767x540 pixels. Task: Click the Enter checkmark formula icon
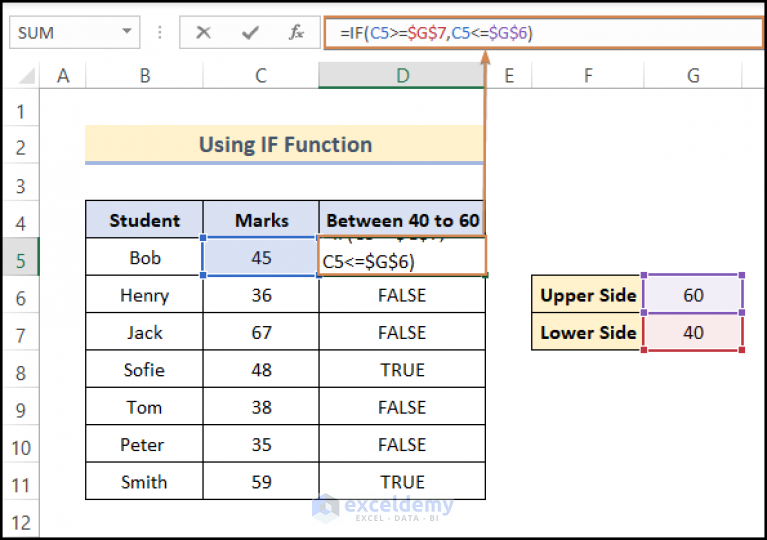click(x=250, y=33)
